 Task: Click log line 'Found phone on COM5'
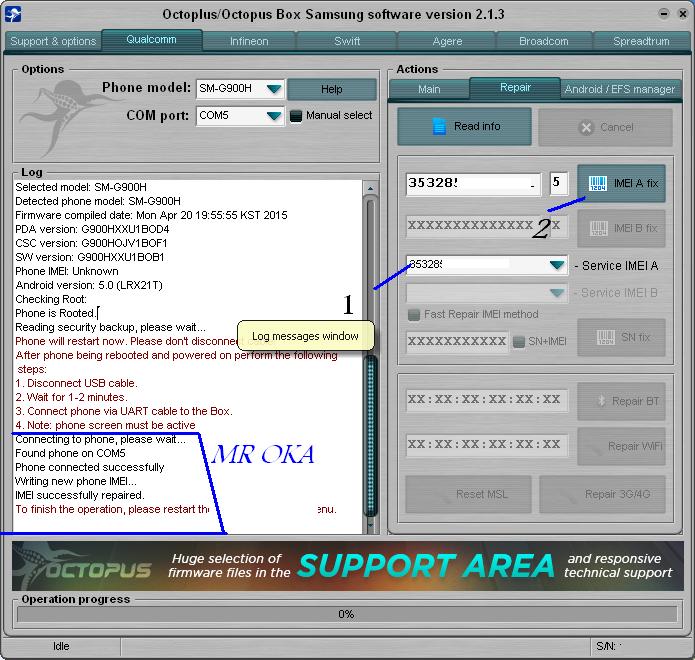(70, 453)
